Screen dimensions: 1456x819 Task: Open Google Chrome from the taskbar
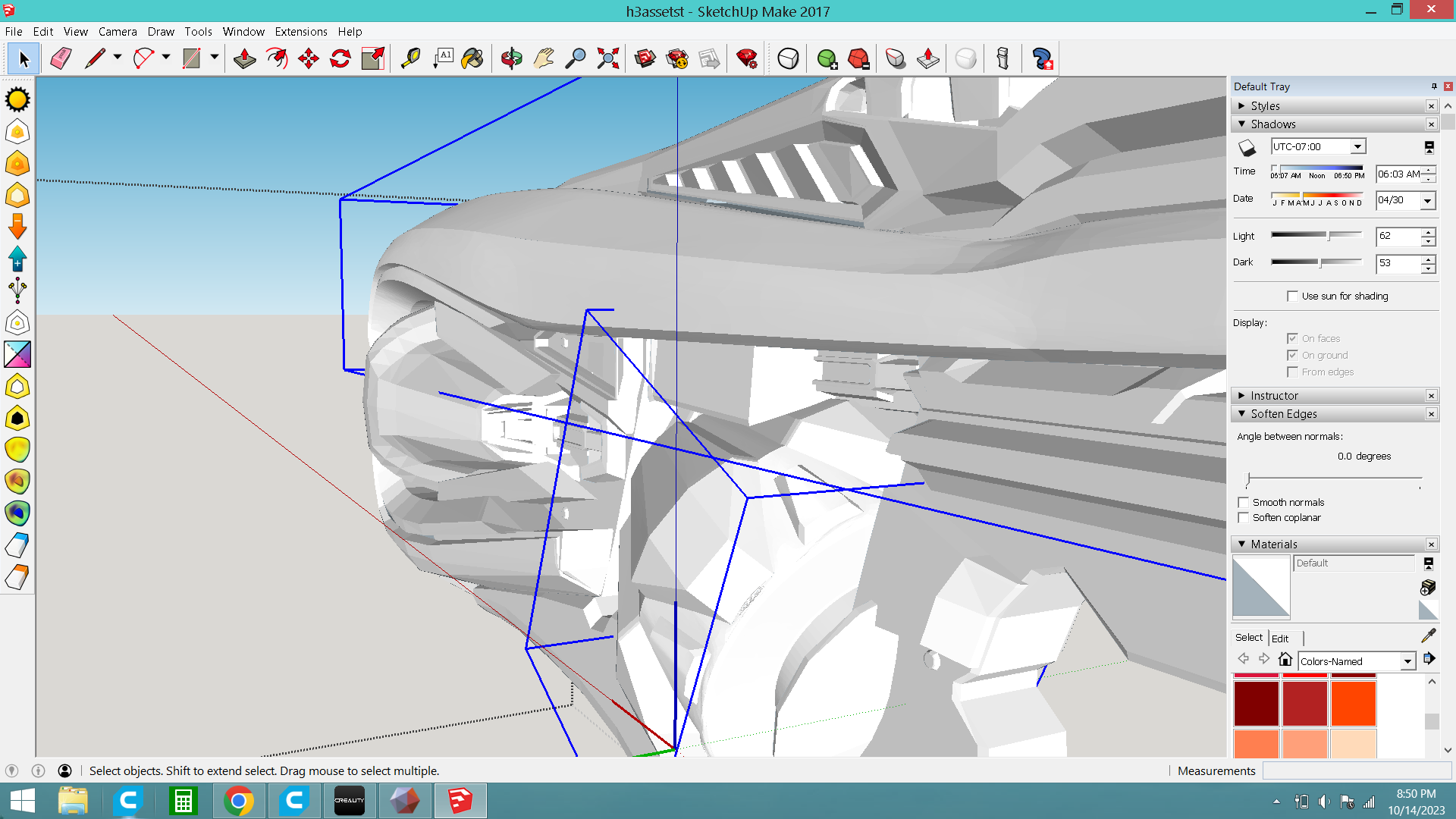point(239,801)
